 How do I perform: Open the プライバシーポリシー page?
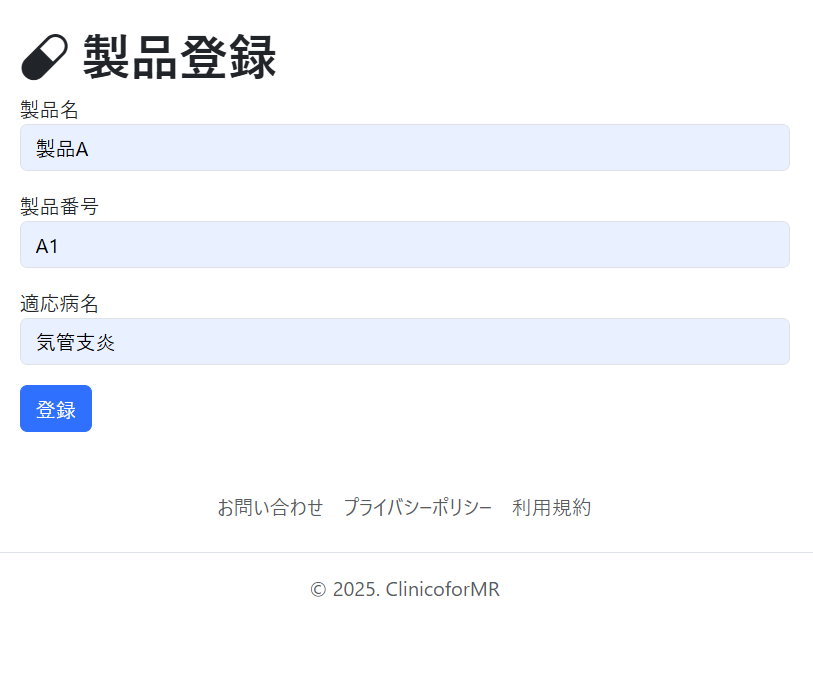point(417,507)
